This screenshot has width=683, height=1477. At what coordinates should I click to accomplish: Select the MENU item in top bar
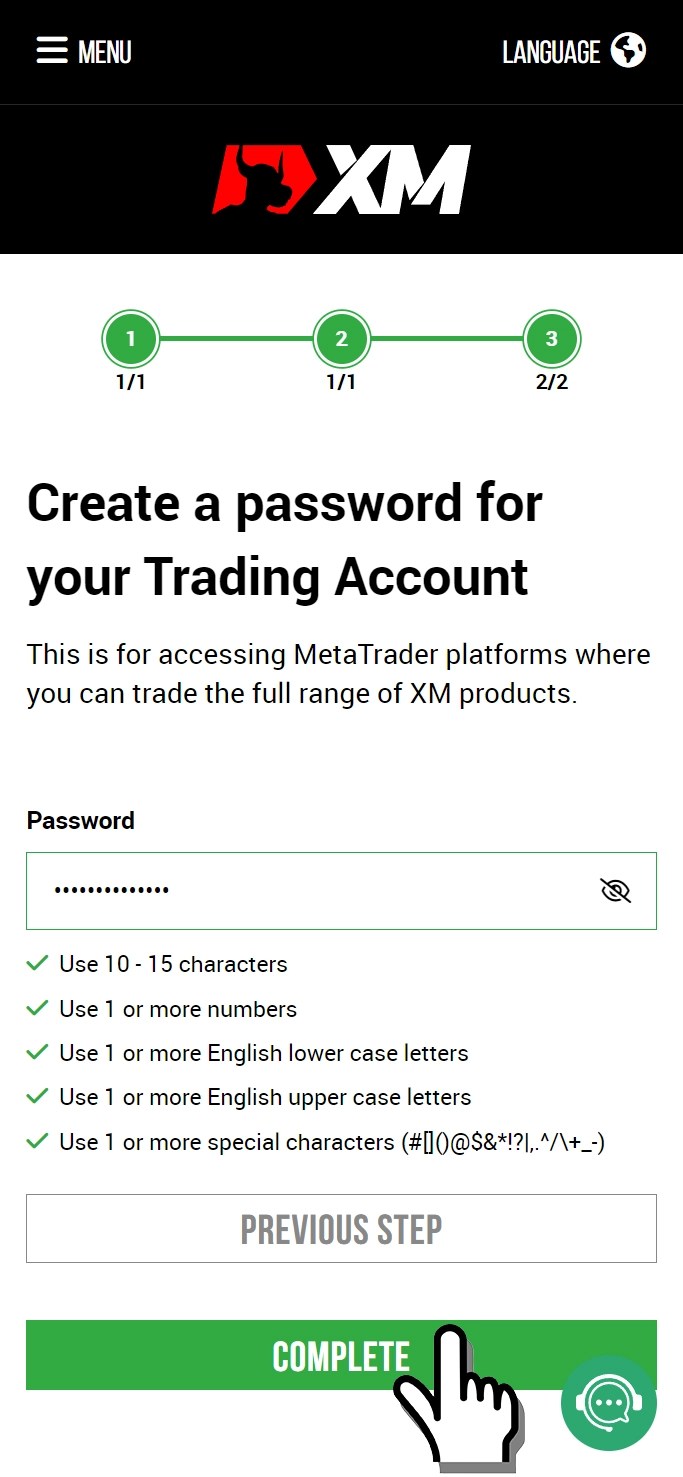[x=105, y=51]
